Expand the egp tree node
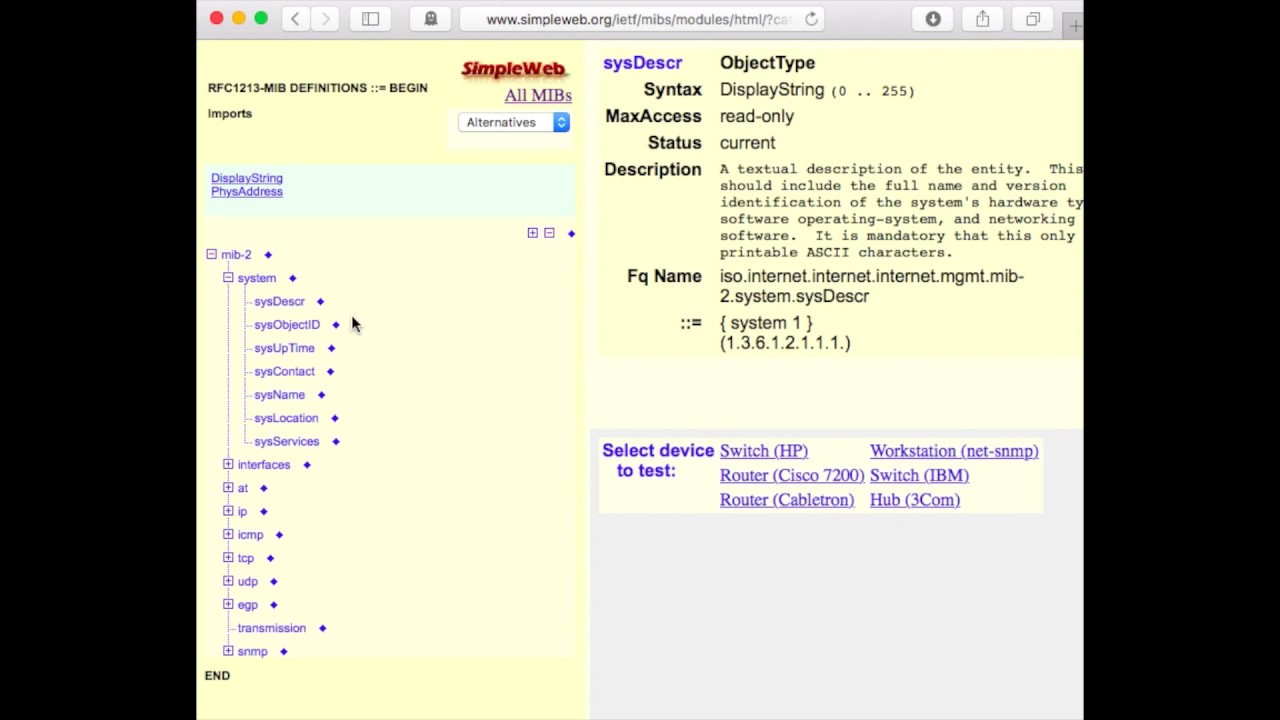 point(228,604)
